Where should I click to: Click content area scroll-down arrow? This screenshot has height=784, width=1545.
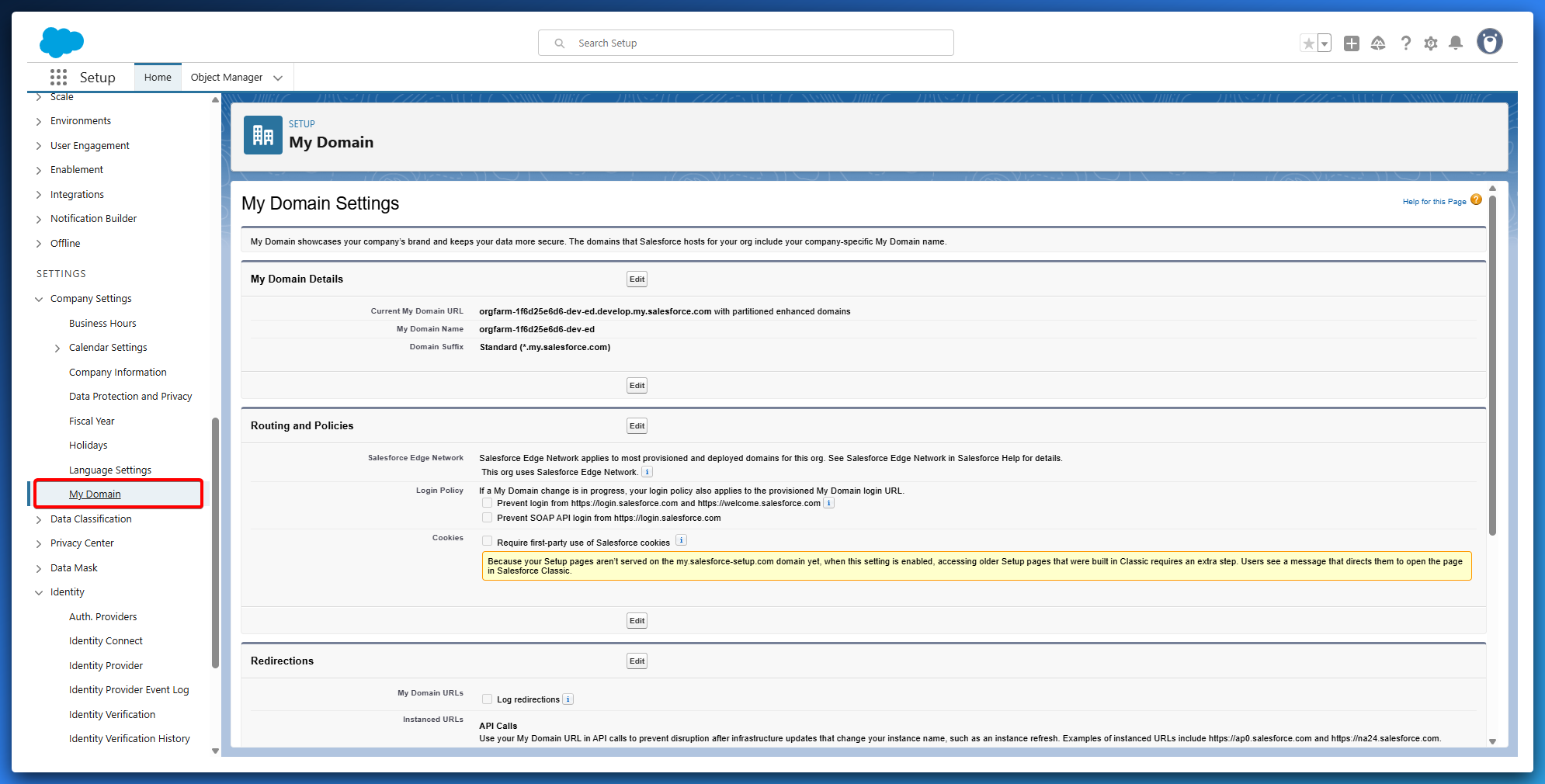(x=1492, y=741)
